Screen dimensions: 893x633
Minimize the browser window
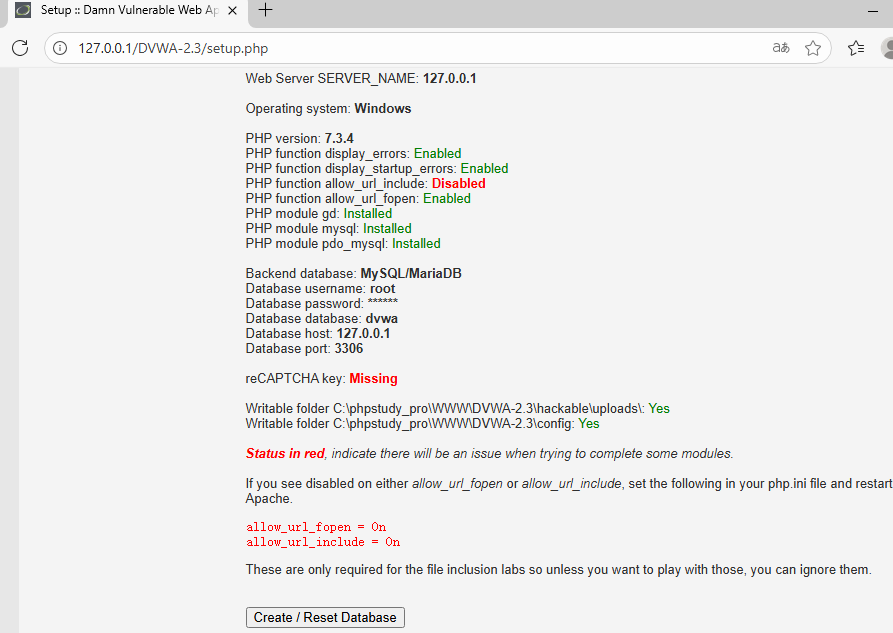[872, 11]
